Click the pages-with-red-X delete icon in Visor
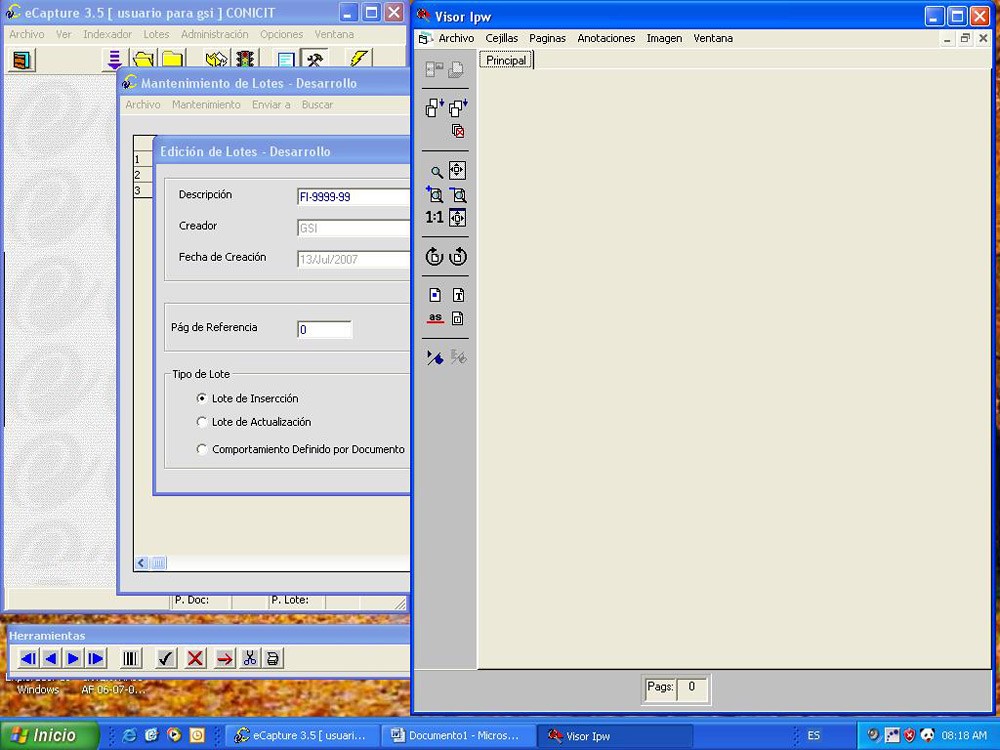This screenshot has height=750, width=1000. click(458, 131)
